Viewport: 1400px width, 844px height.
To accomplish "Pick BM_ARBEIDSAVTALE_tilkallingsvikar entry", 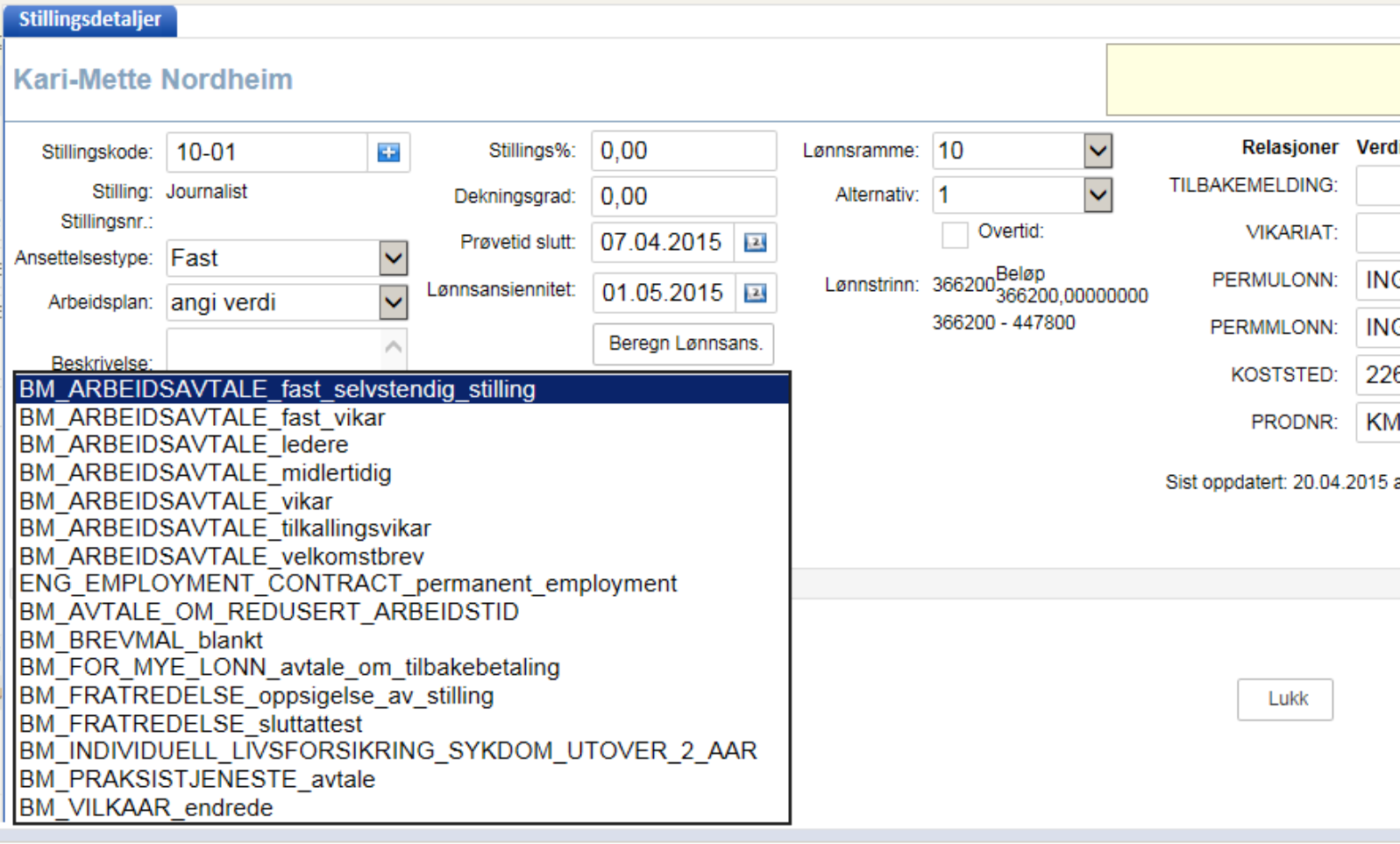I will [x=402, y=528].
